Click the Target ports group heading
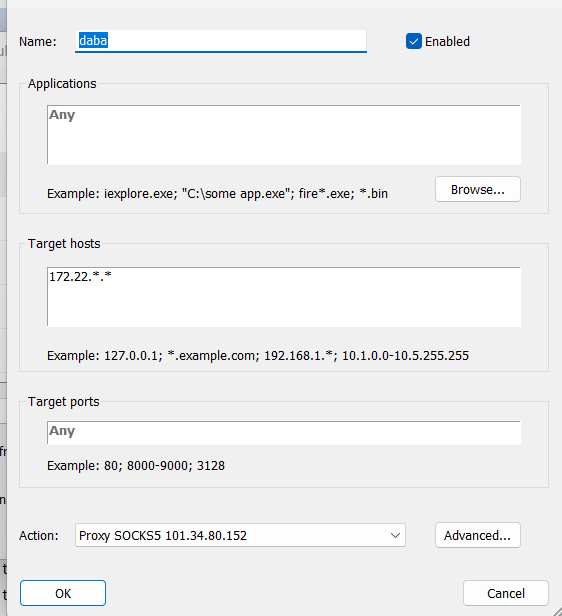Image resolution: width=562 pixels, height=616 pixels. (x=64, y=402)
